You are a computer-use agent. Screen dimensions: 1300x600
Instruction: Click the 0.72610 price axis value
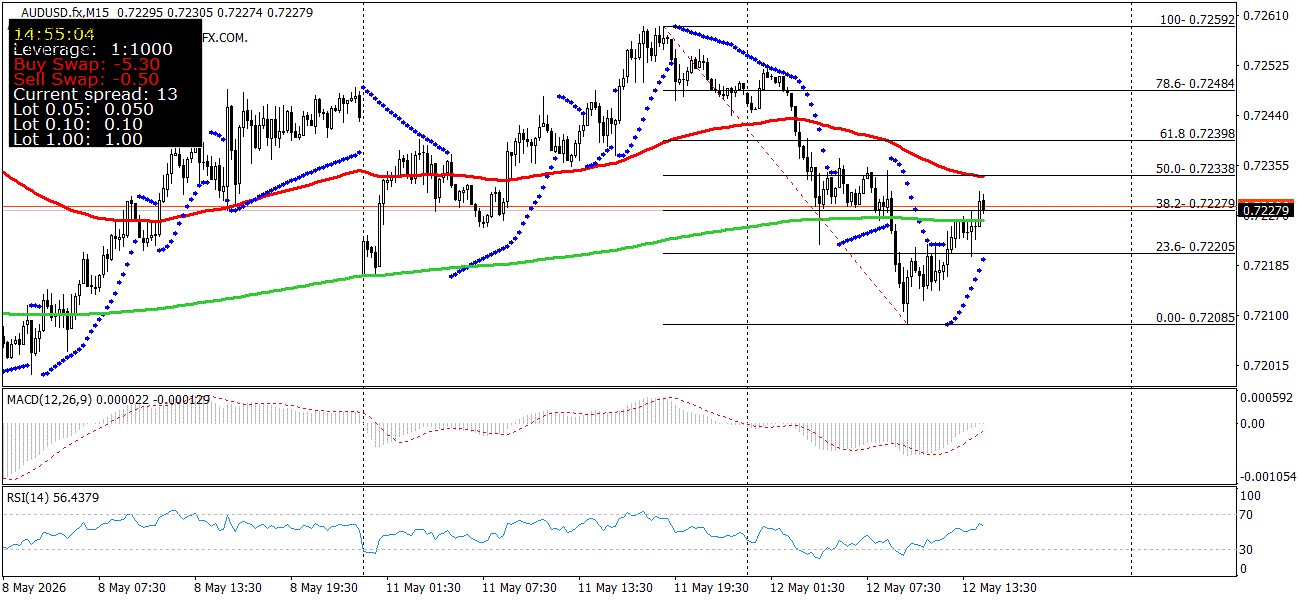[x=1266, y=16]
